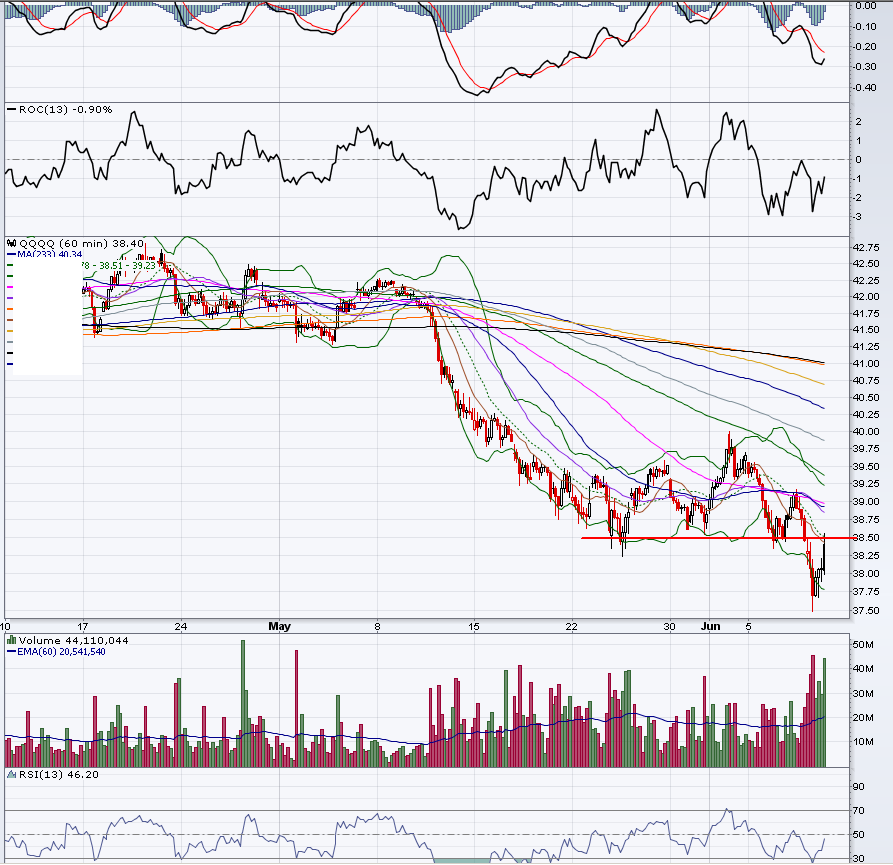Click the "50M" volume axis label
Viewport: 893px width, 865px height.
(863, 645)
